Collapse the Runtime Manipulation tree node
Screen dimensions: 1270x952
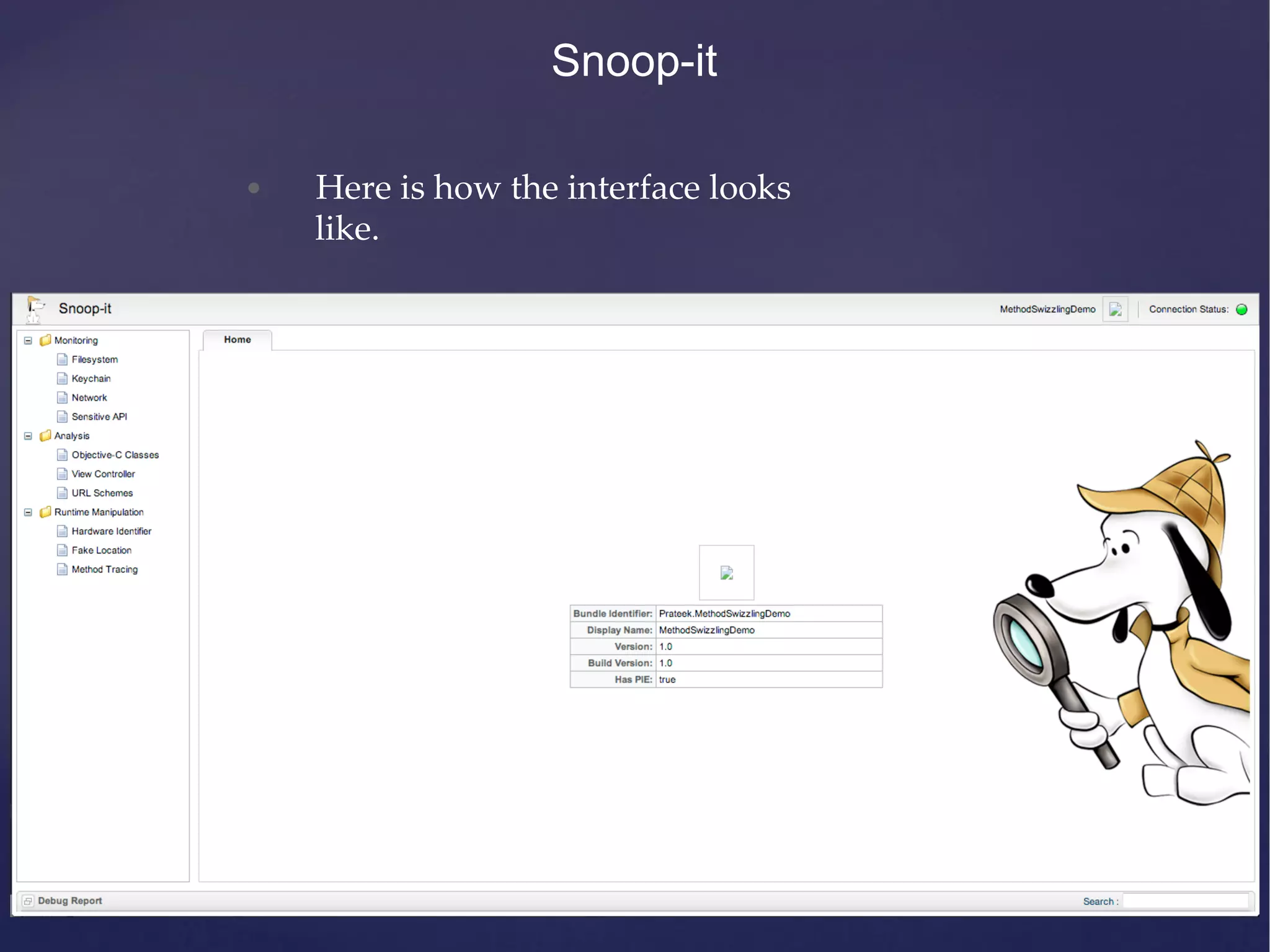[x=28, y=512]
